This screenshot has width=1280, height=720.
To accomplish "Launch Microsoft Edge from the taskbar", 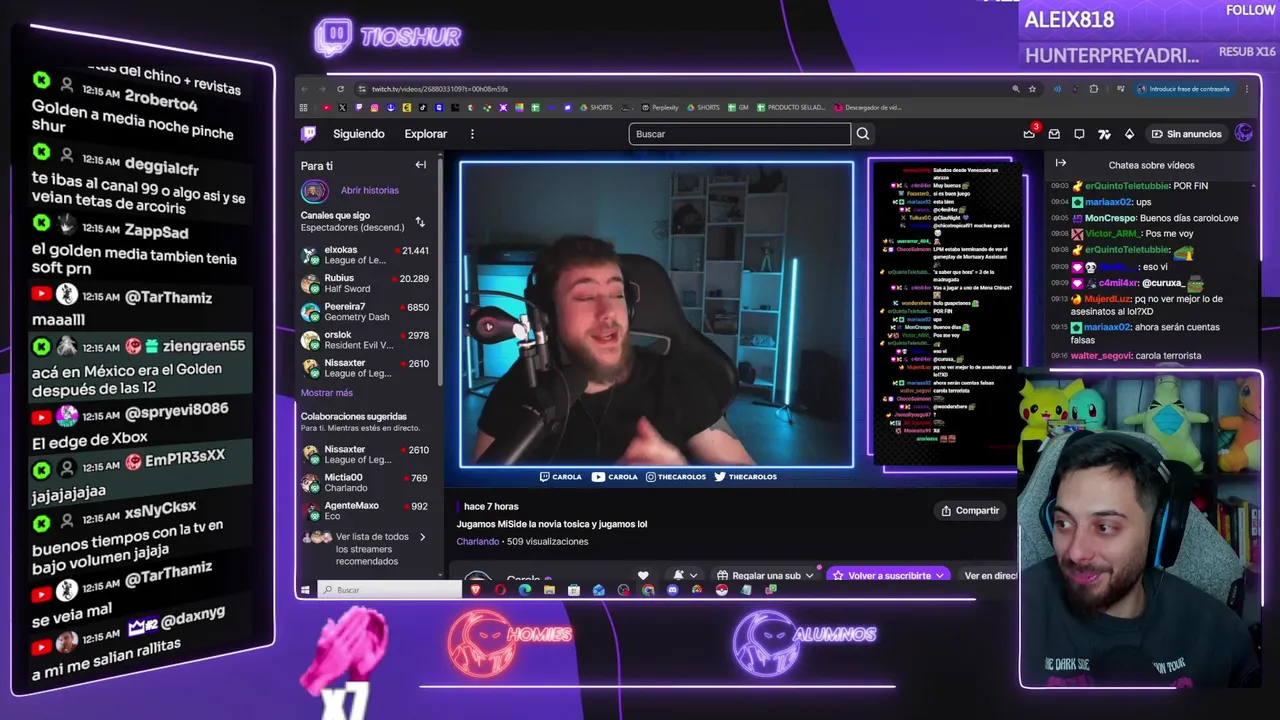I will click(x=525, y=590).
